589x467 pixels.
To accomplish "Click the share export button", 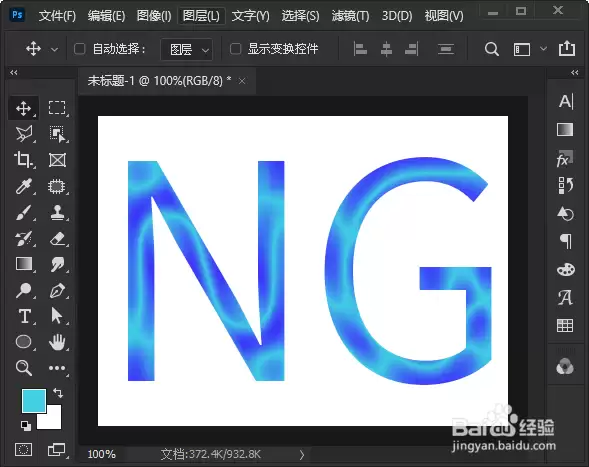I will click(567, 48).
